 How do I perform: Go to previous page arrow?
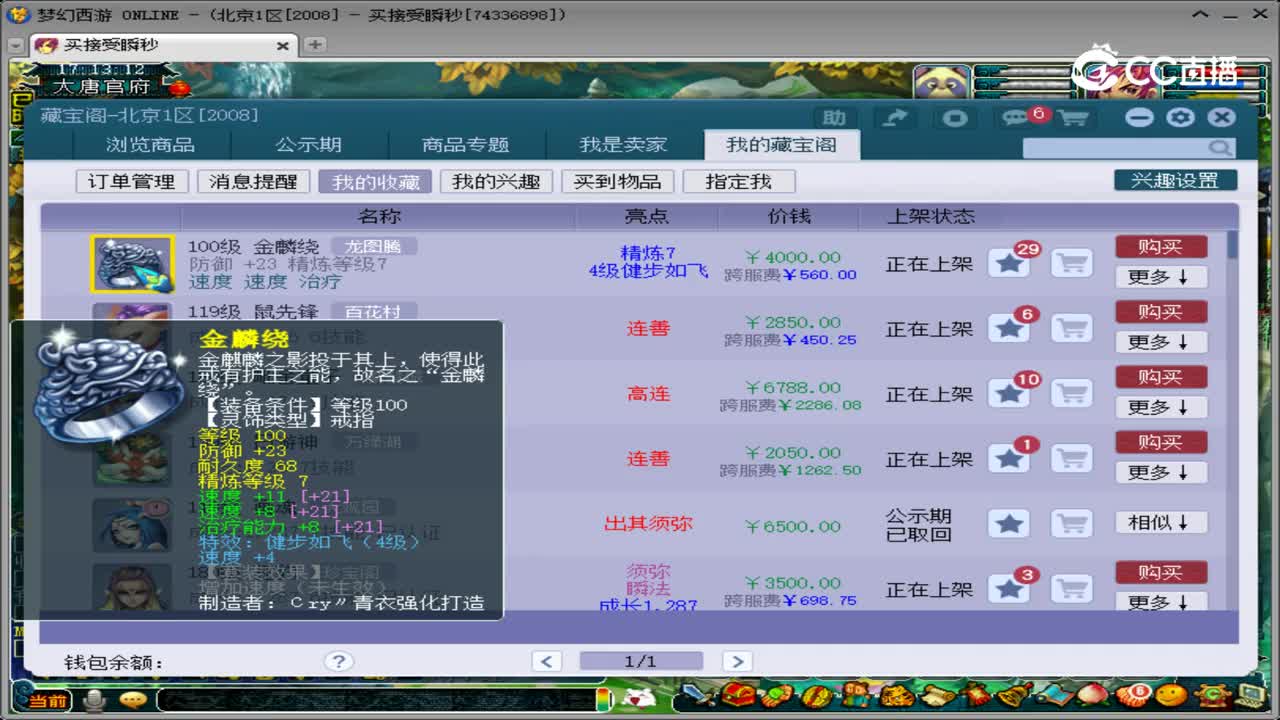click(x=547, y=661)
